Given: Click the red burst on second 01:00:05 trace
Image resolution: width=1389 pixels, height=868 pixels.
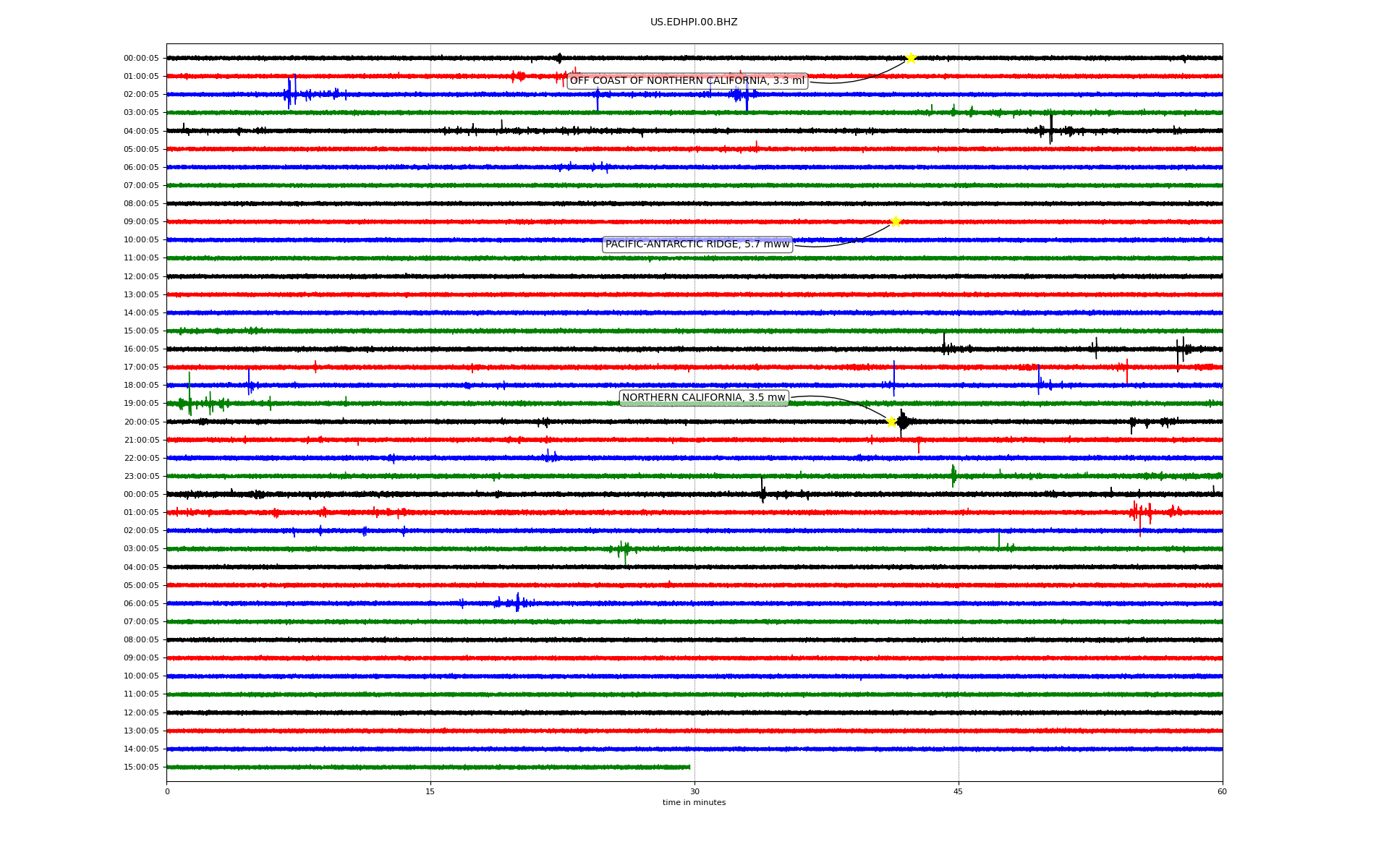Looking at the screenshot, I should [1139, 512].
